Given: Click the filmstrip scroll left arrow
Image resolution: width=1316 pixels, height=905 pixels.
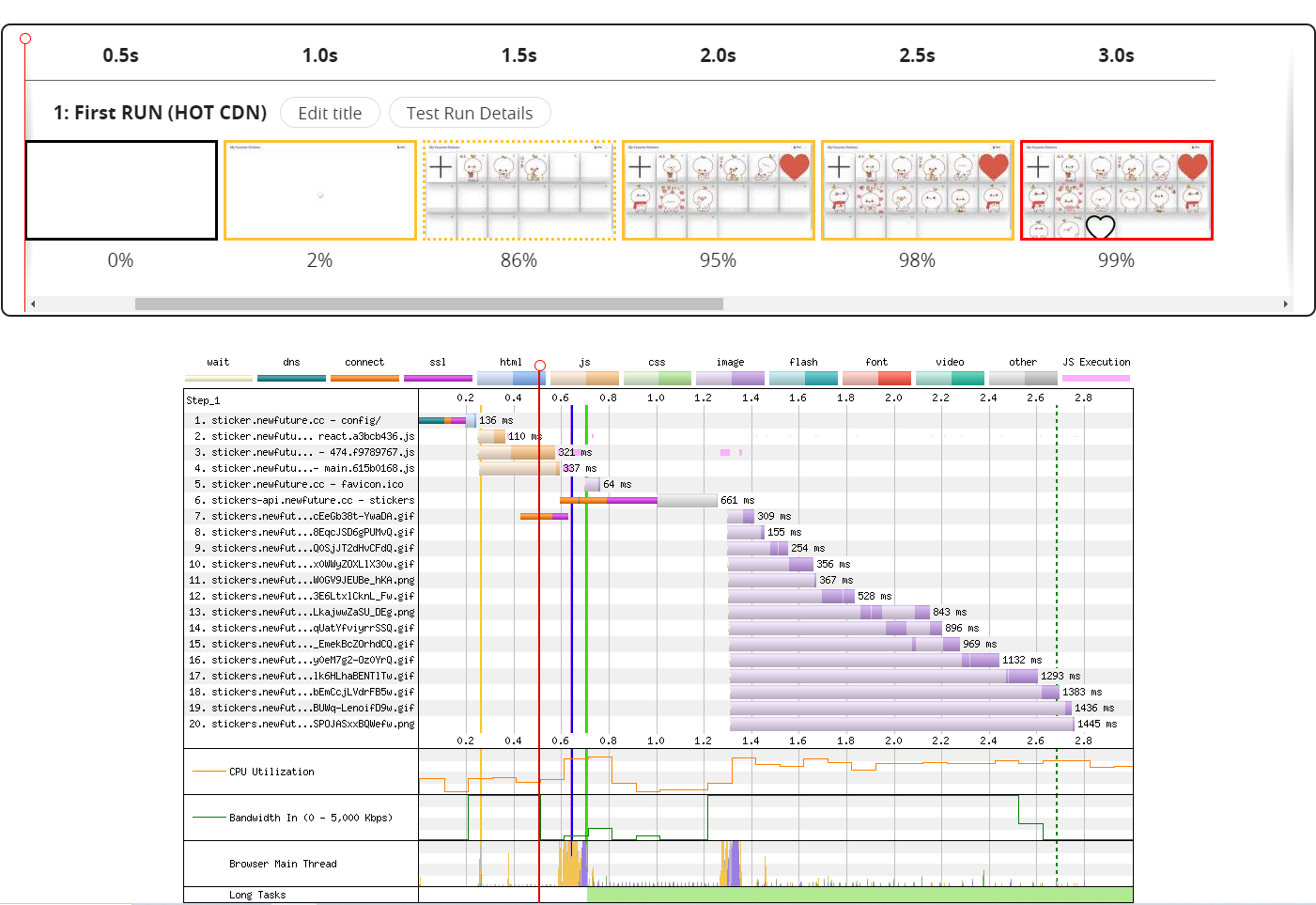Looking at the screenshot, I should [x=33, y=304].
